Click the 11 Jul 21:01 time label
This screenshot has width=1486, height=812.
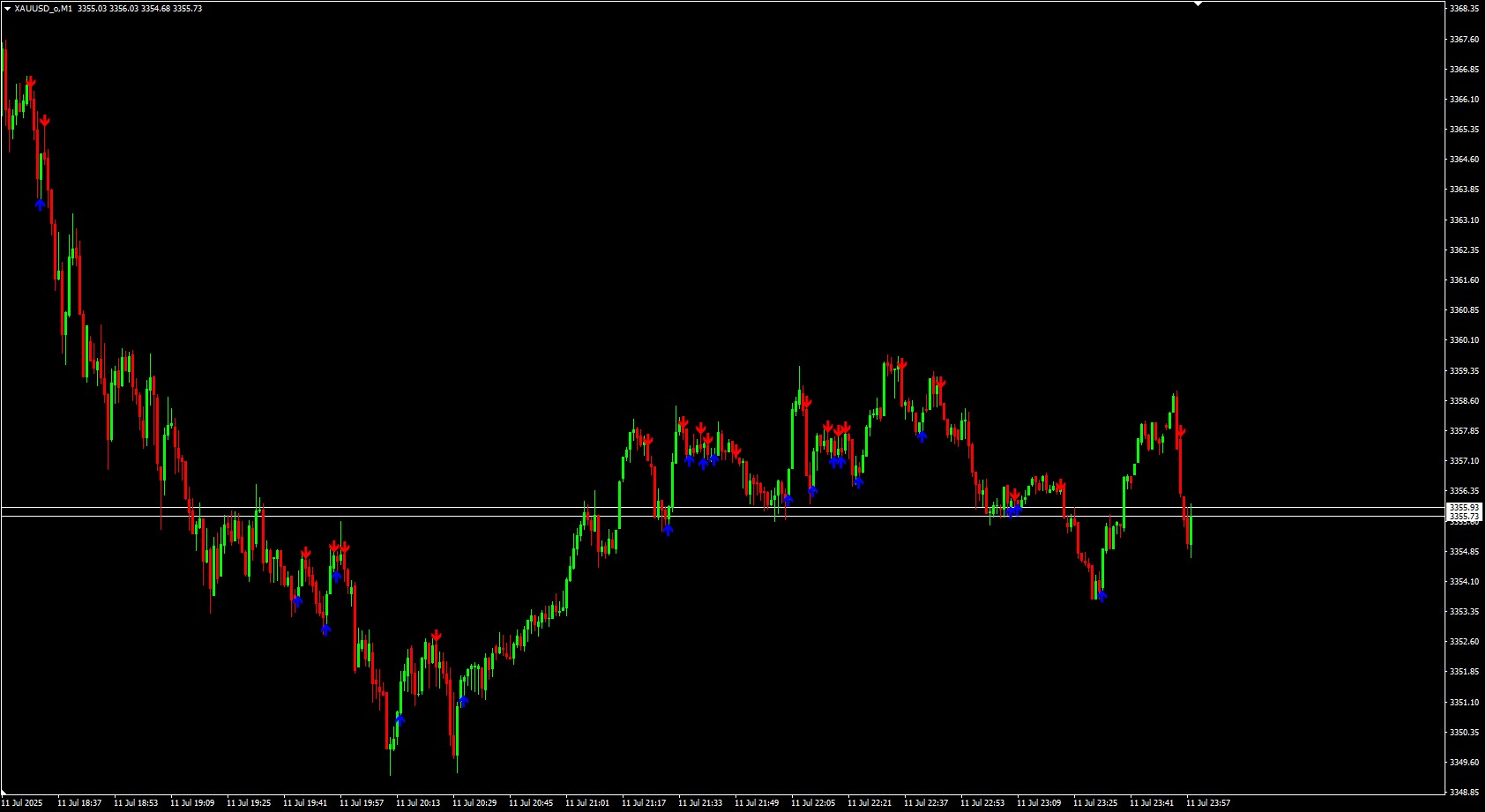tap(586, 803)
